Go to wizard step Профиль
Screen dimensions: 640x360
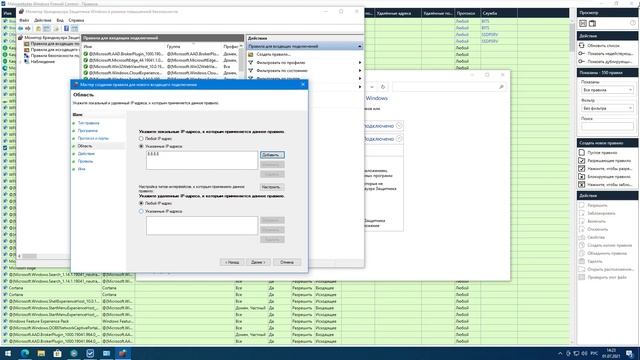coord(85,161)
